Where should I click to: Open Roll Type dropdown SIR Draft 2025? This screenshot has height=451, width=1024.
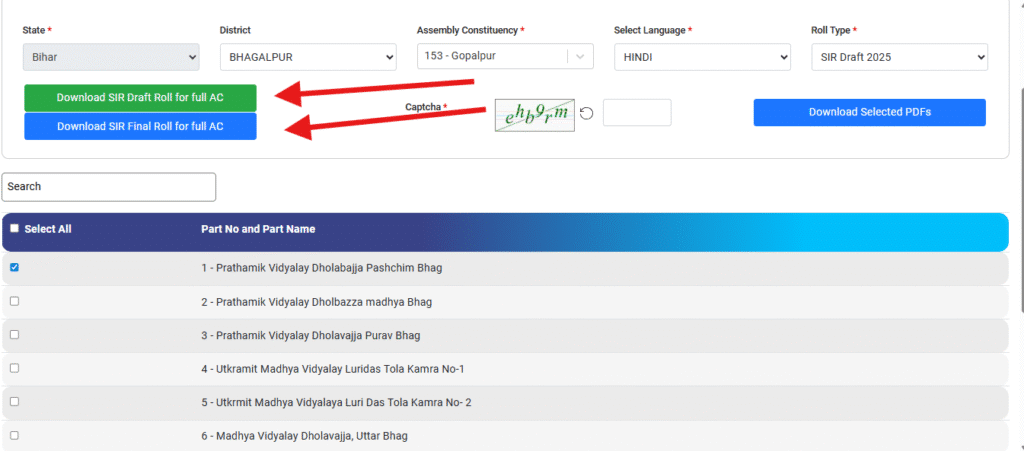point(899,58)
